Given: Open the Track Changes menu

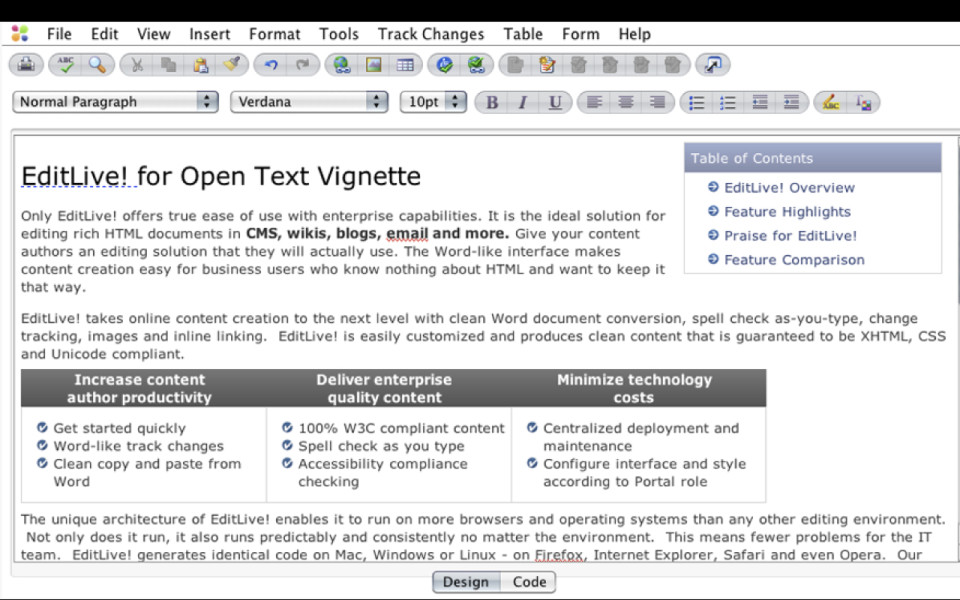Looking at the screenshot, I should pos(430,34).
